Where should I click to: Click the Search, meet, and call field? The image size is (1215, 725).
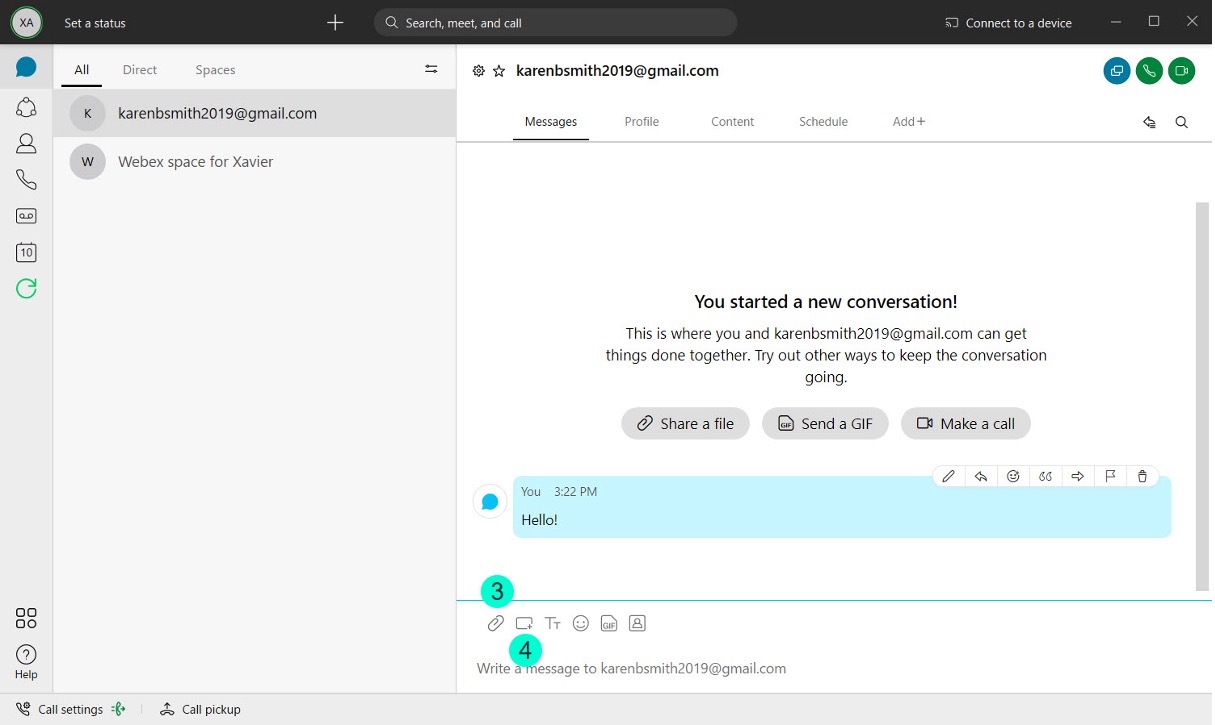pyautogui.click(x=555, y=22)
